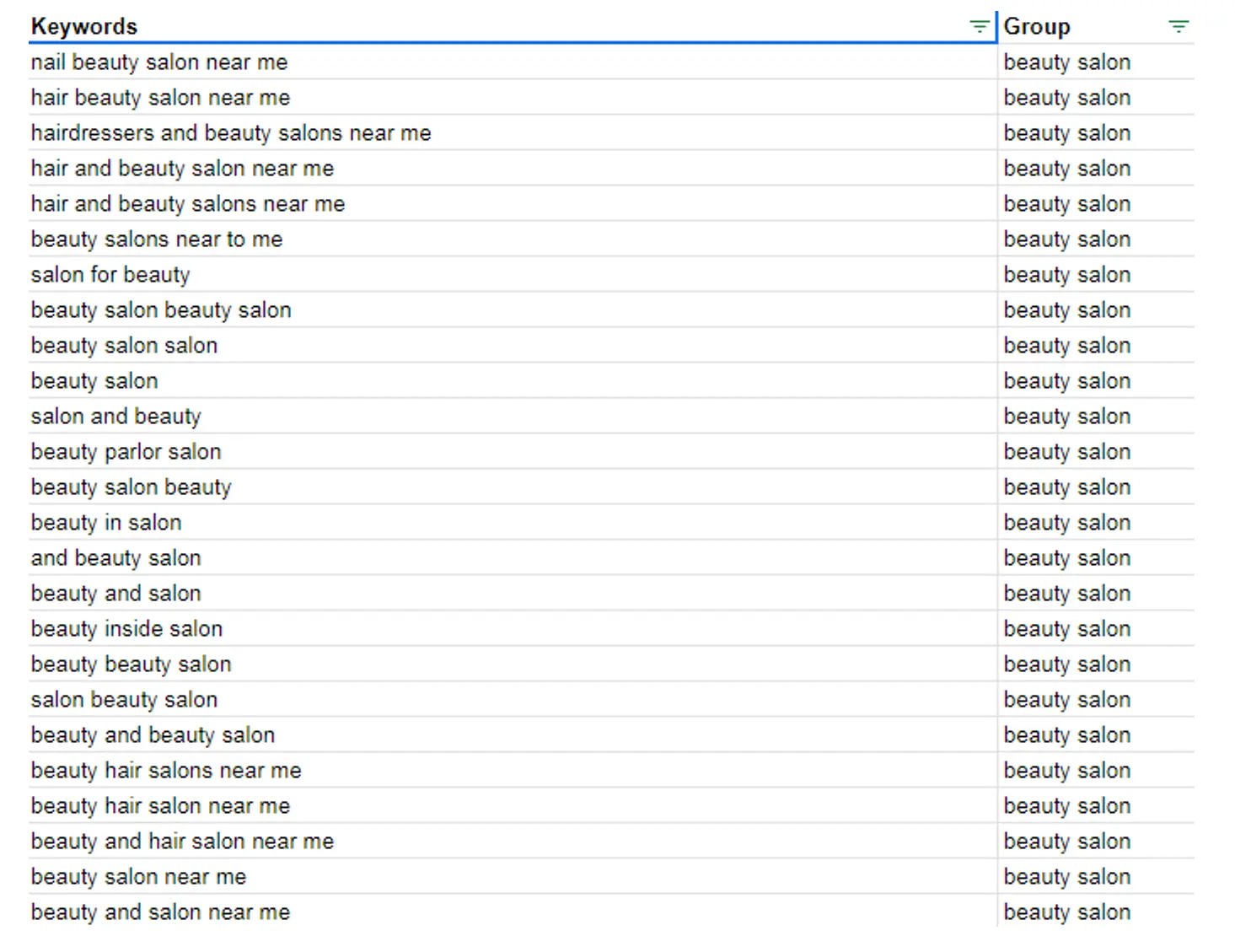Image resolution: width=1235 pixels, height=952 pixels.
Task: Select 'beauty salon beauty salon' keyword cell
Action: click(x=160, y=309)
